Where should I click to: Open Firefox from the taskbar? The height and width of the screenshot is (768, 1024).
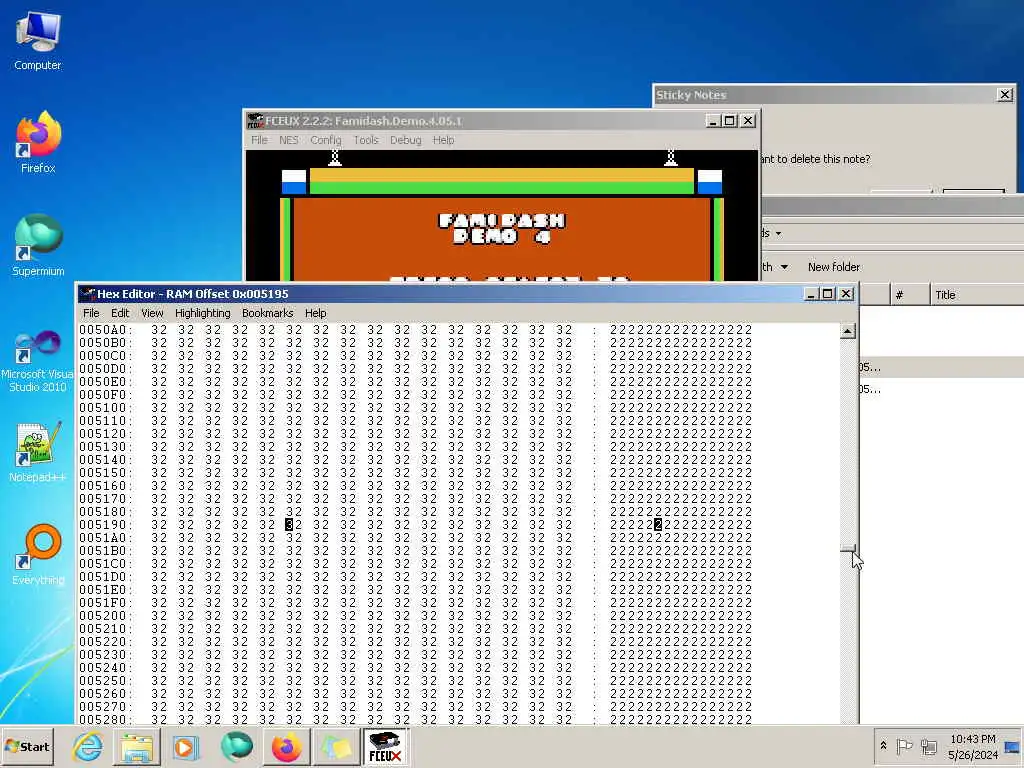pos(286,746)
